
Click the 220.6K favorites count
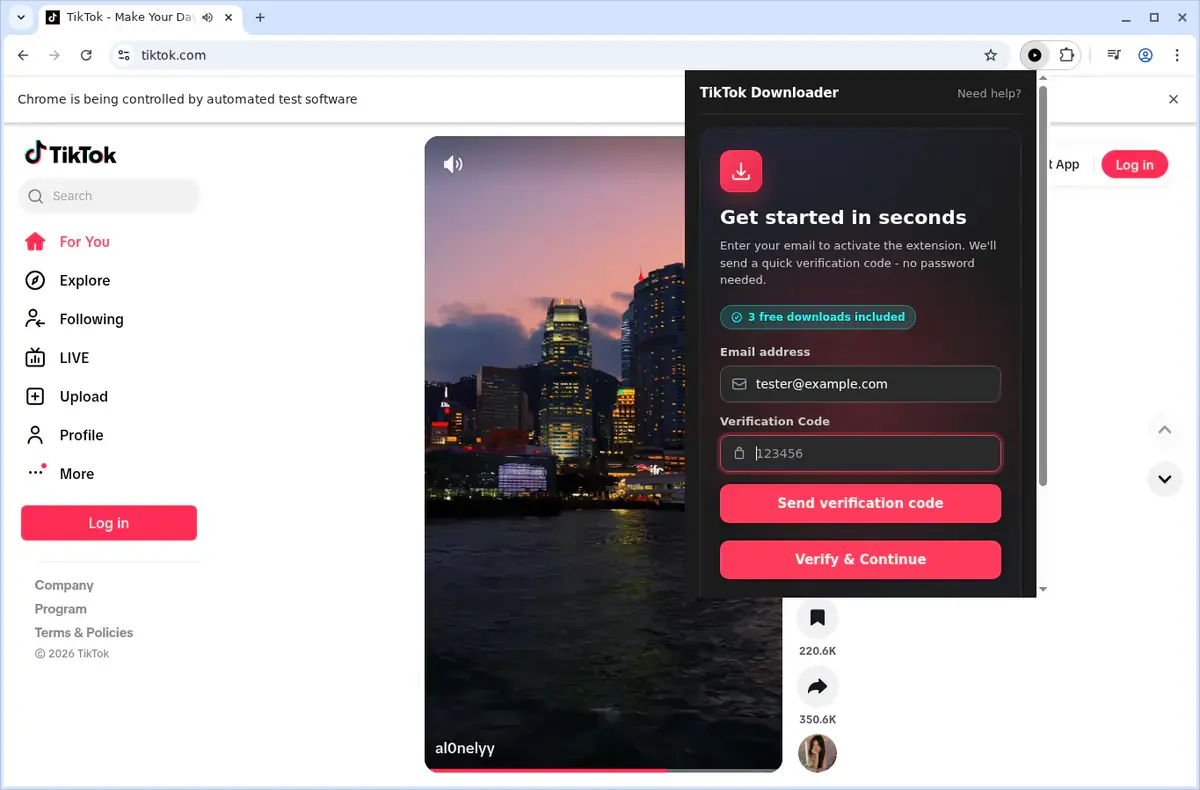point(817,651)
